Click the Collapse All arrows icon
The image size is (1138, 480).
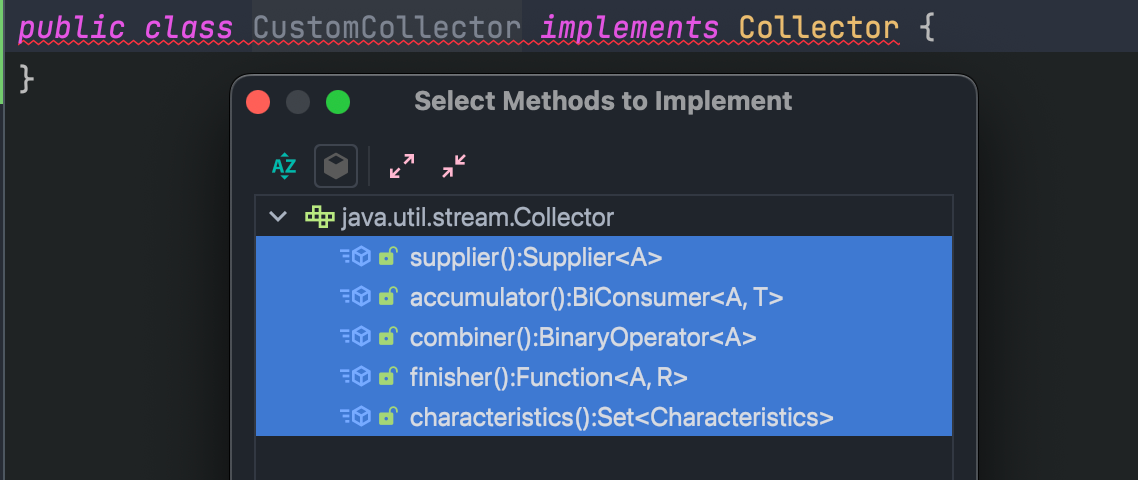click(x=454, y=166)
